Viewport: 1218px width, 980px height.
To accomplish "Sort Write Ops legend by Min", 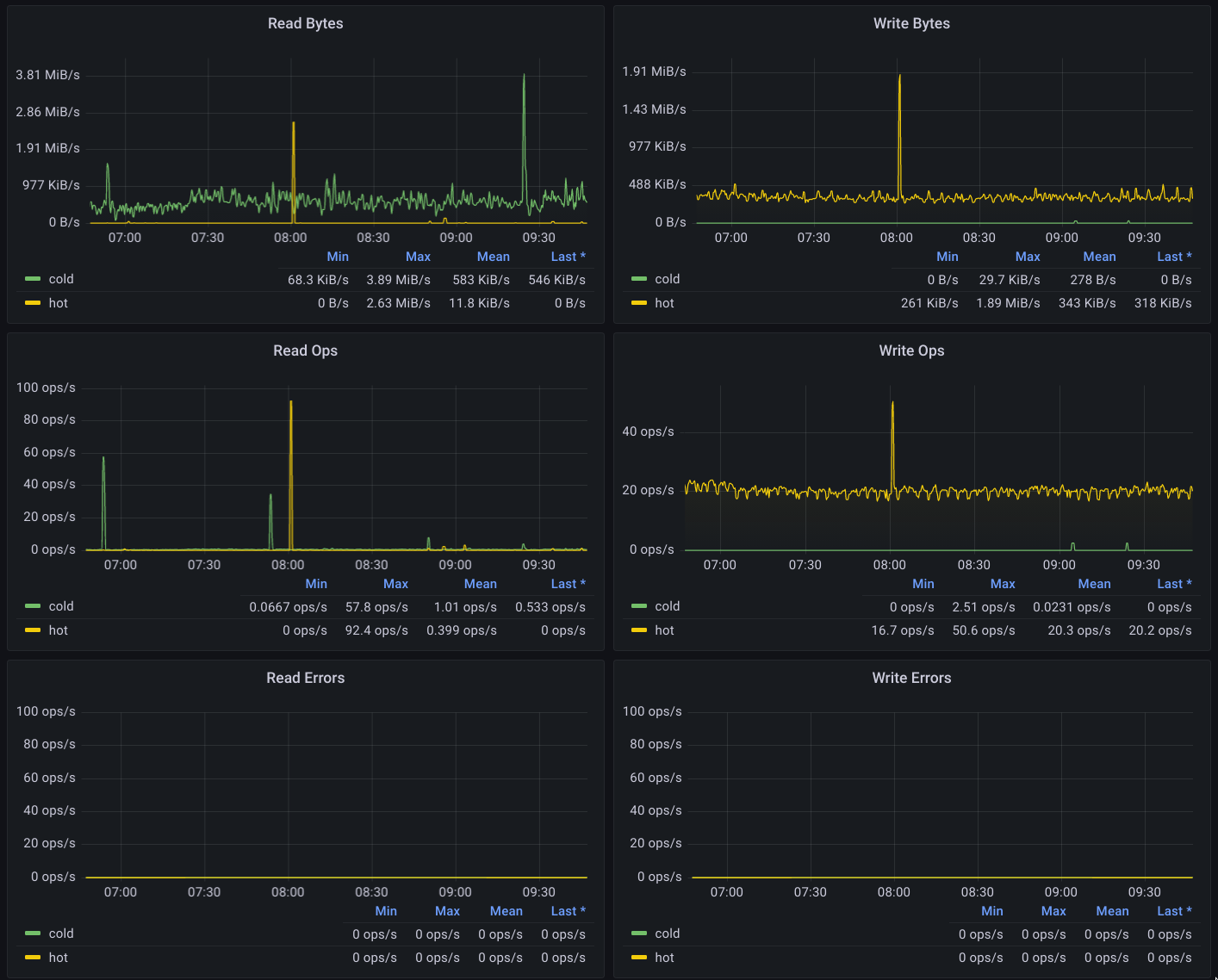I will (x=923, y=584).
